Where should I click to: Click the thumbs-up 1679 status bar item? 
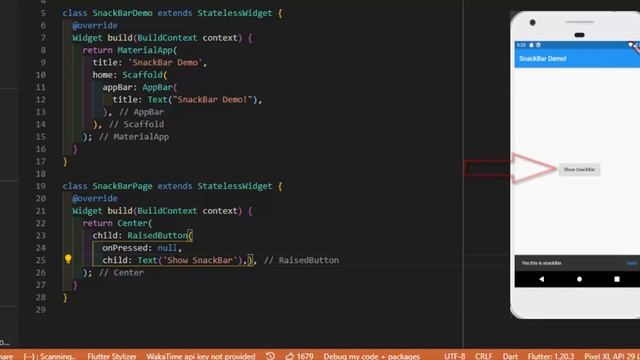(x=300, y=356)
